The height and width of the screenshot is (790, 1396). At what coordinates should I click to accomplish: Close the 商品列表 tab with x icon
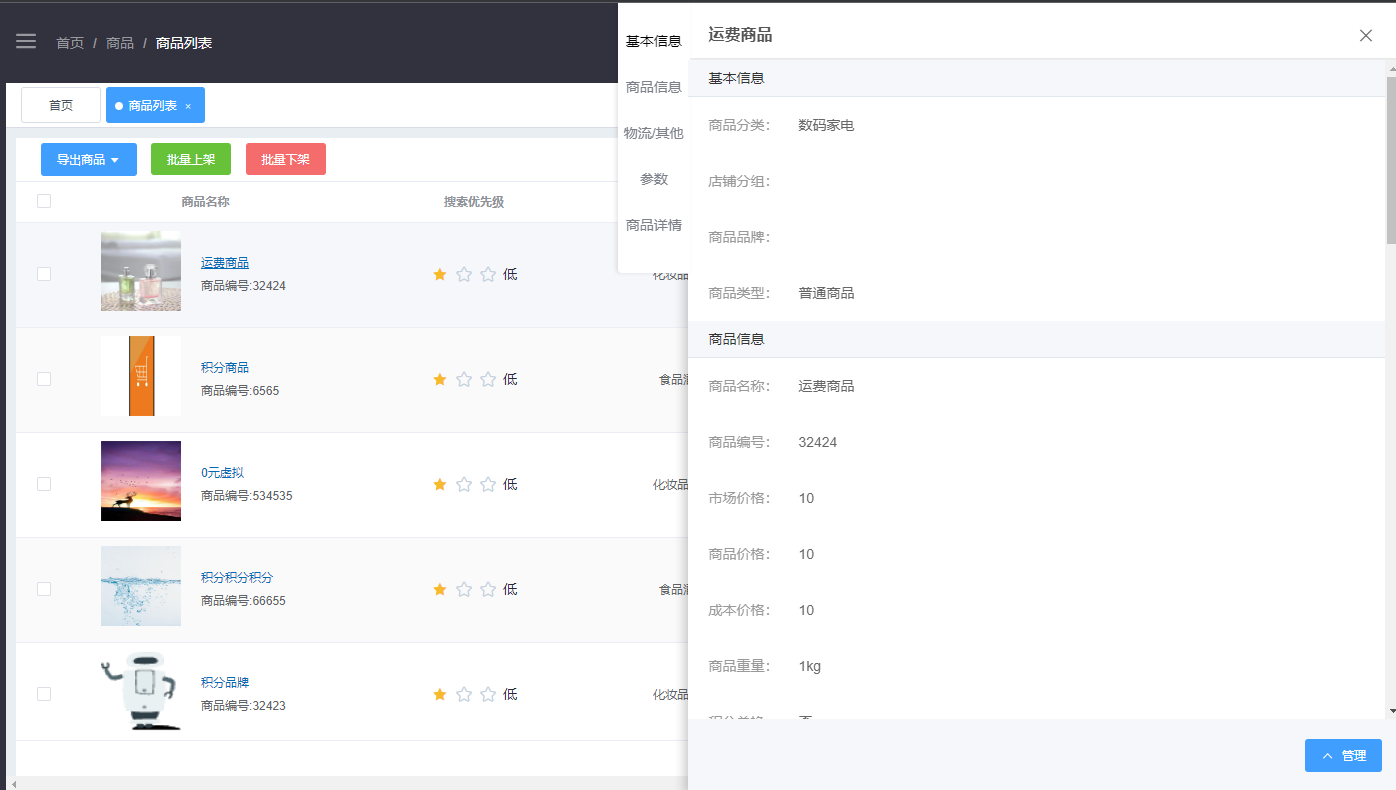[188, 106]
